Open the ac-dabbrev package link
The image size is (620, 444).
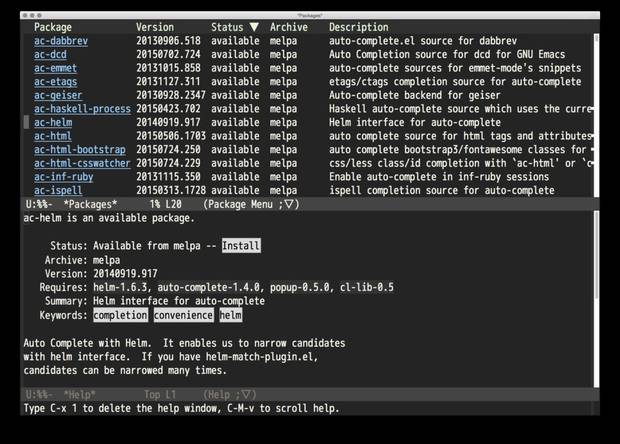[x=61, y=41]
